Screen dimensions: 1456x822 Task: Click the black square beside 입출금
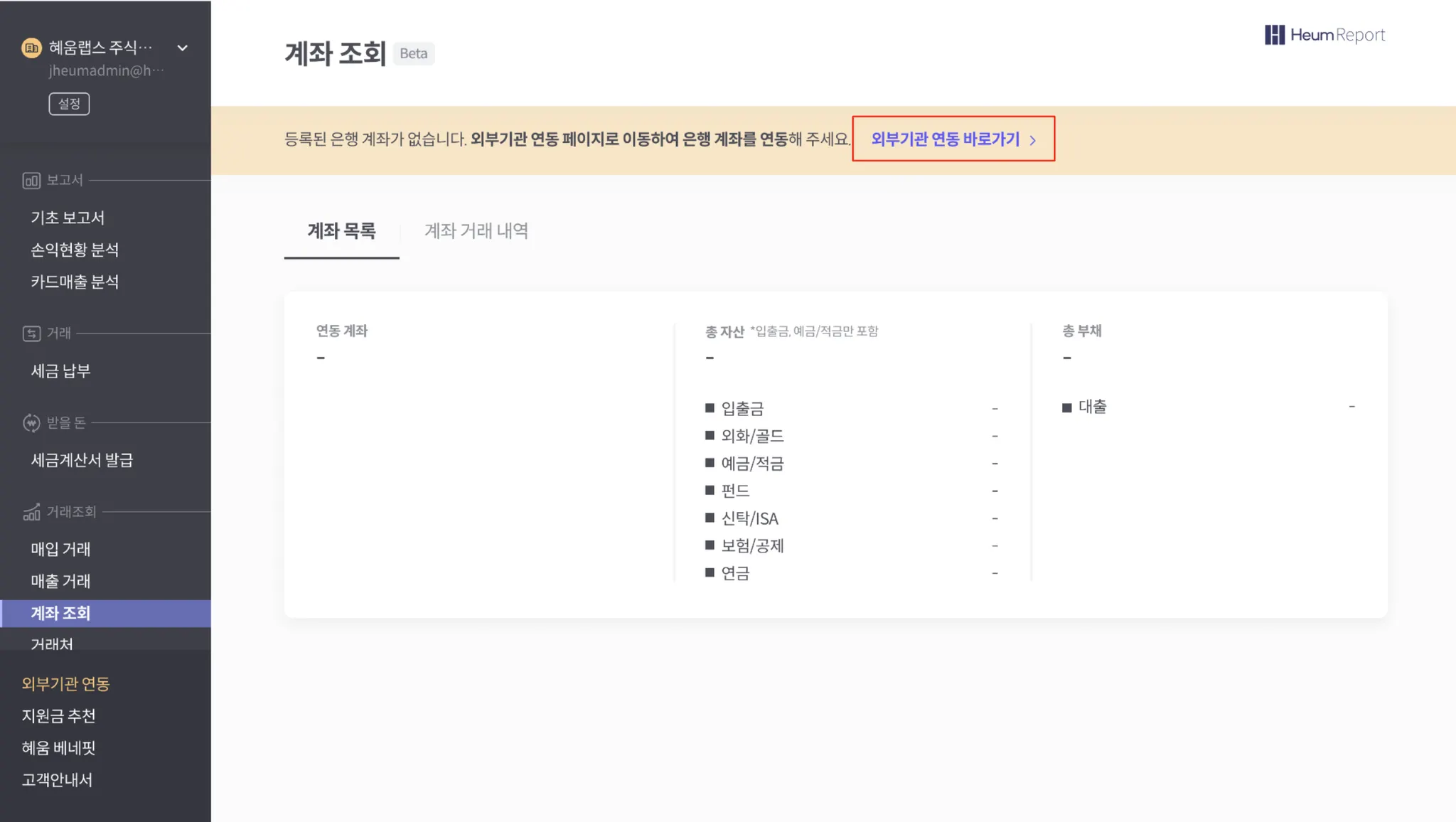click(710, 408)
